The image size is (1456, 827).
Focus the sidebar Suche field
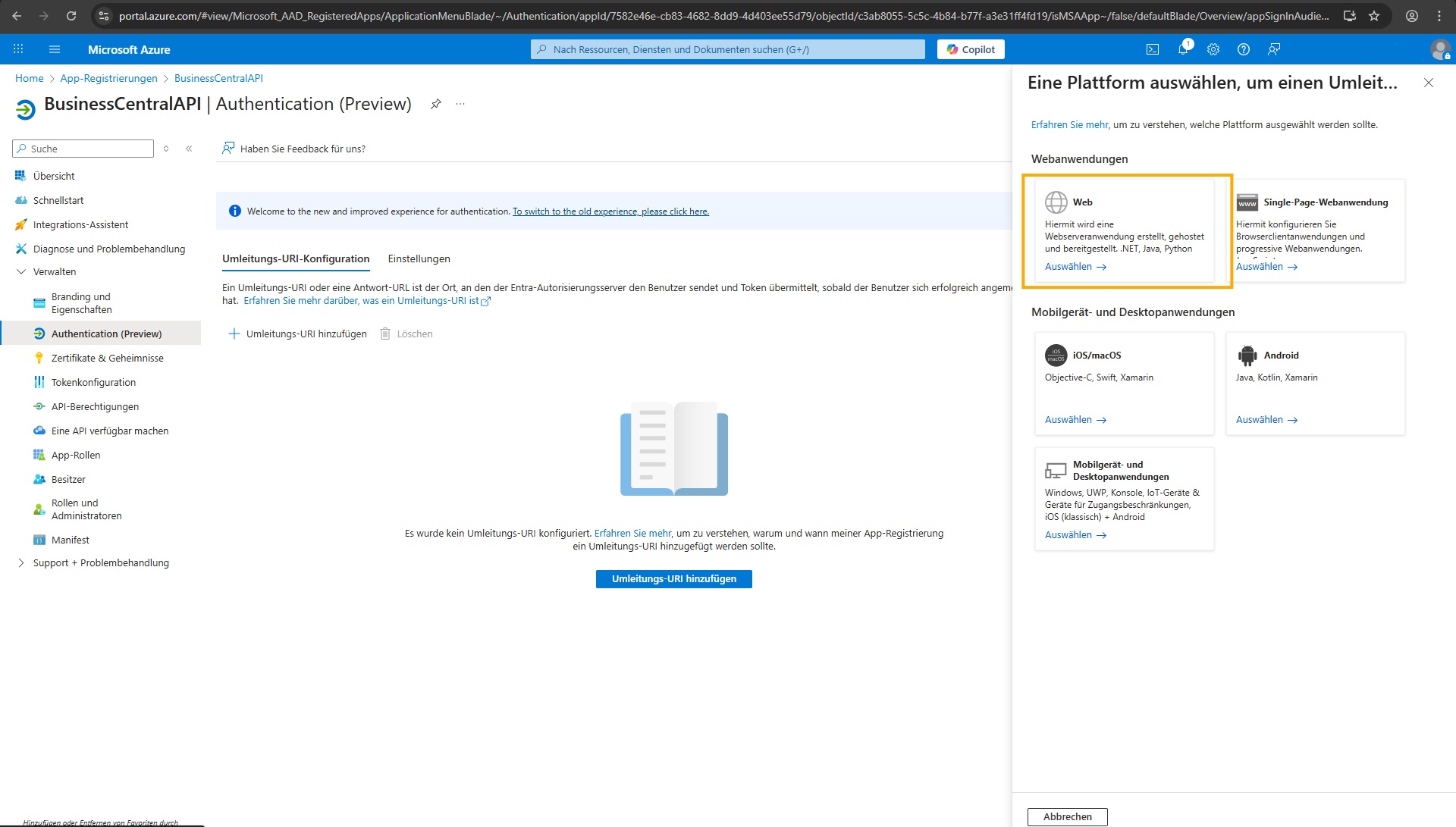click(83, 149)
